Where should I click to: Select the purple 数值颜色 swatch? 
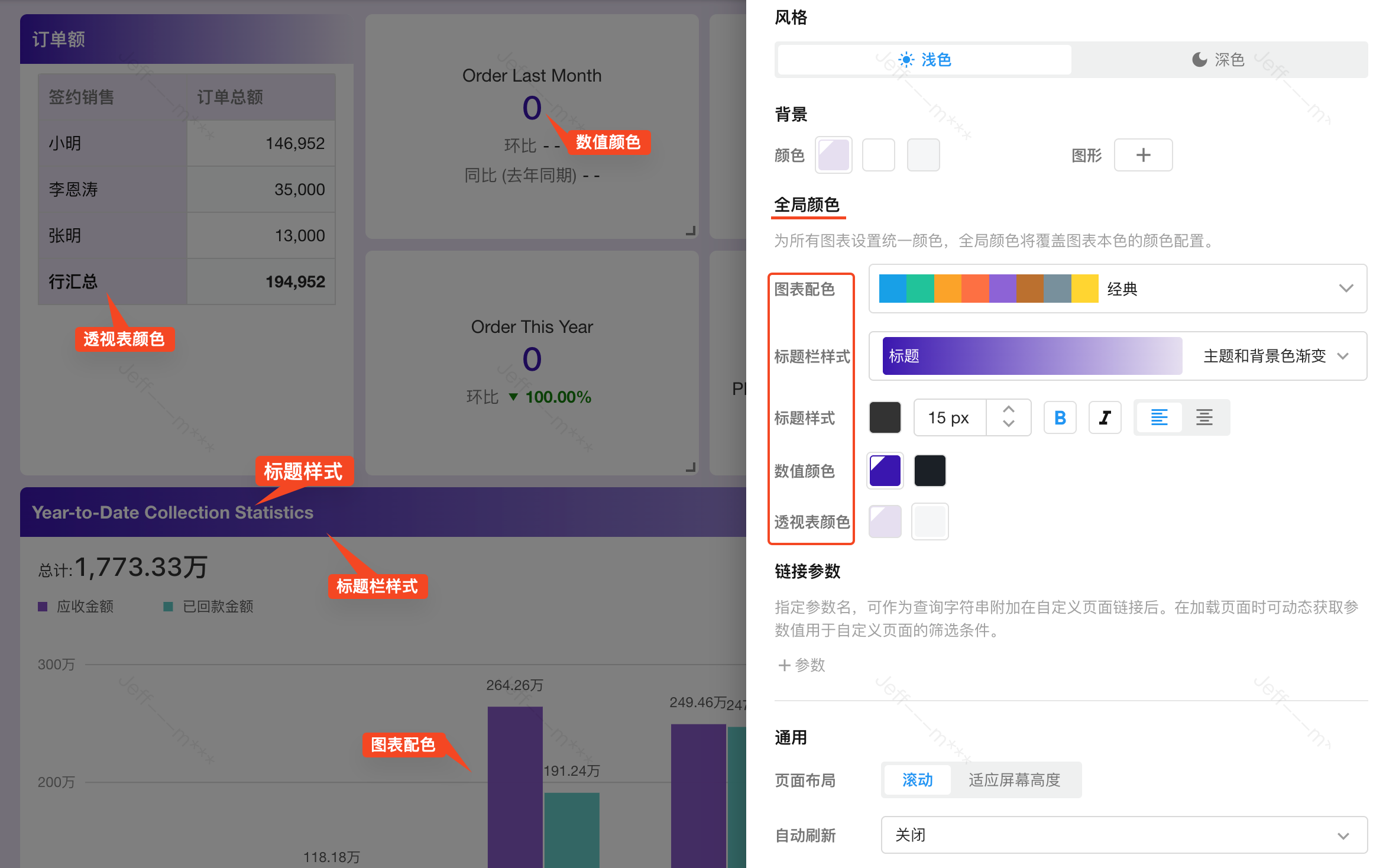click(885, 471)
